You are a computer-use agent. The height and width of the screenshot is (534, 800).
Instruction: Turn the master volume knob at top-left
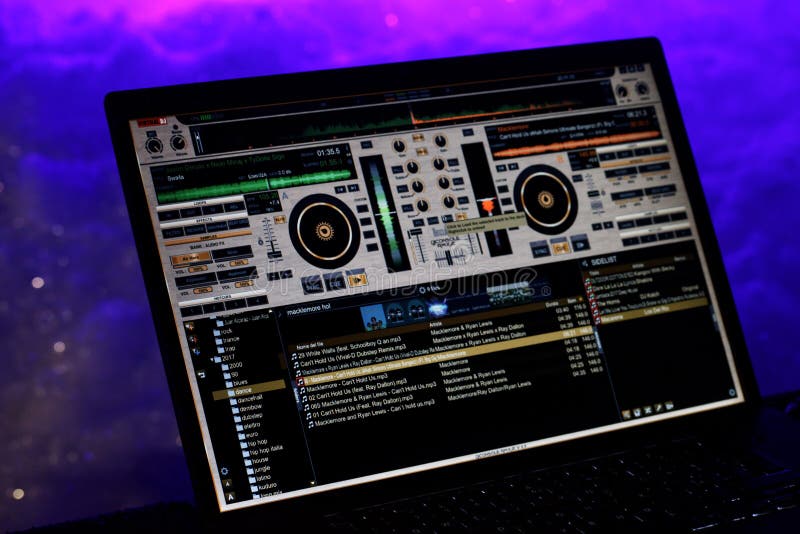[x=154, y=146]
